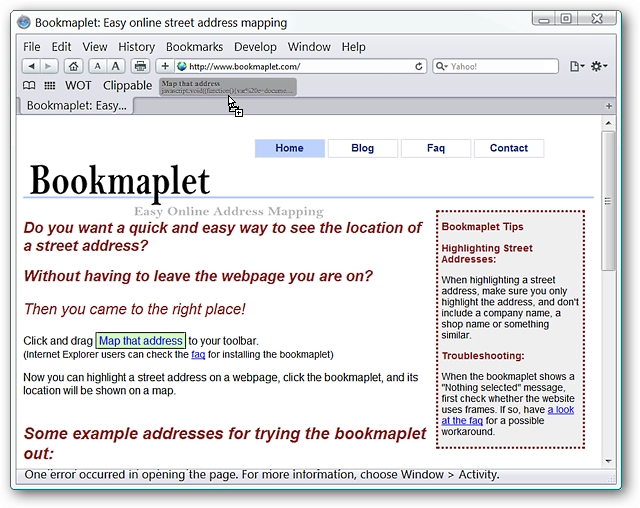Image resolution: width=640 pixels, height=508 pixels.
Task: Open the settings gear menu
Action: coord(599,66)
